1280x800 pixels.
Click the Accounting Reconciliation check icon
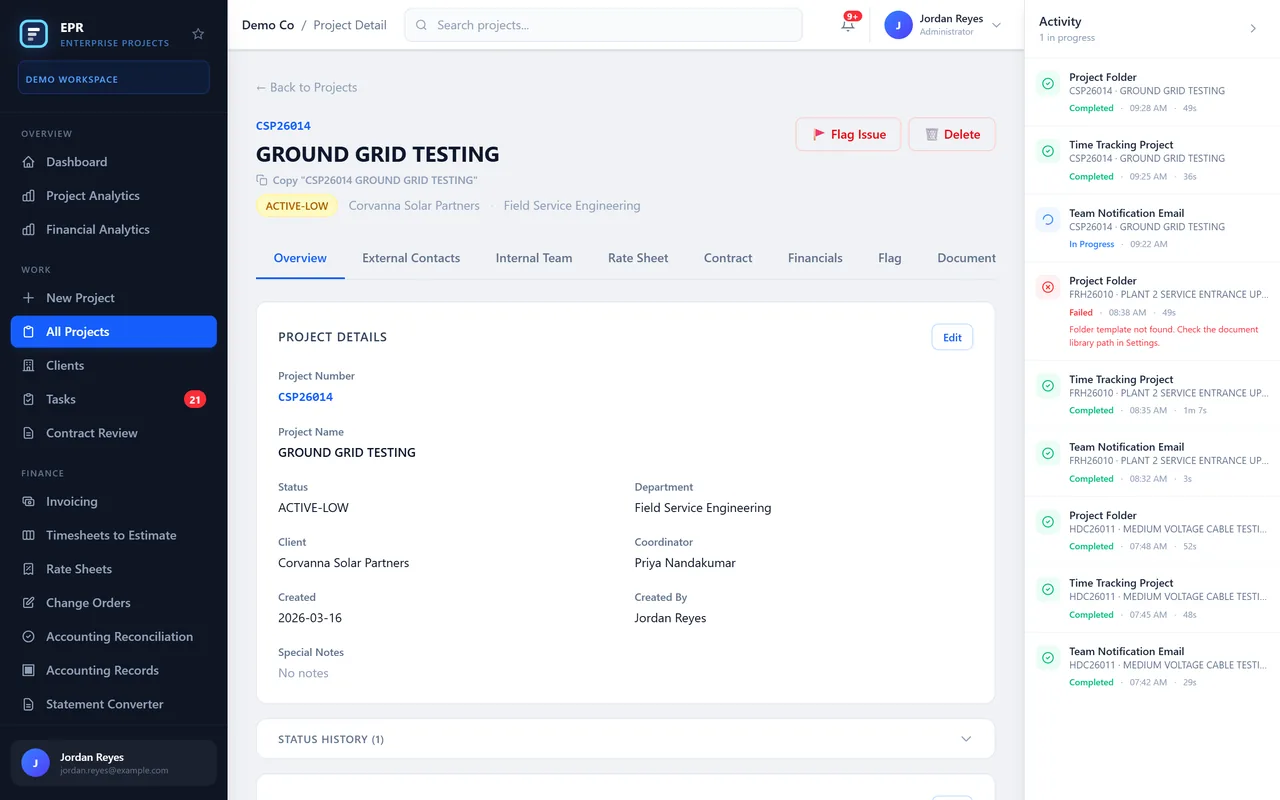coord(28,637)
